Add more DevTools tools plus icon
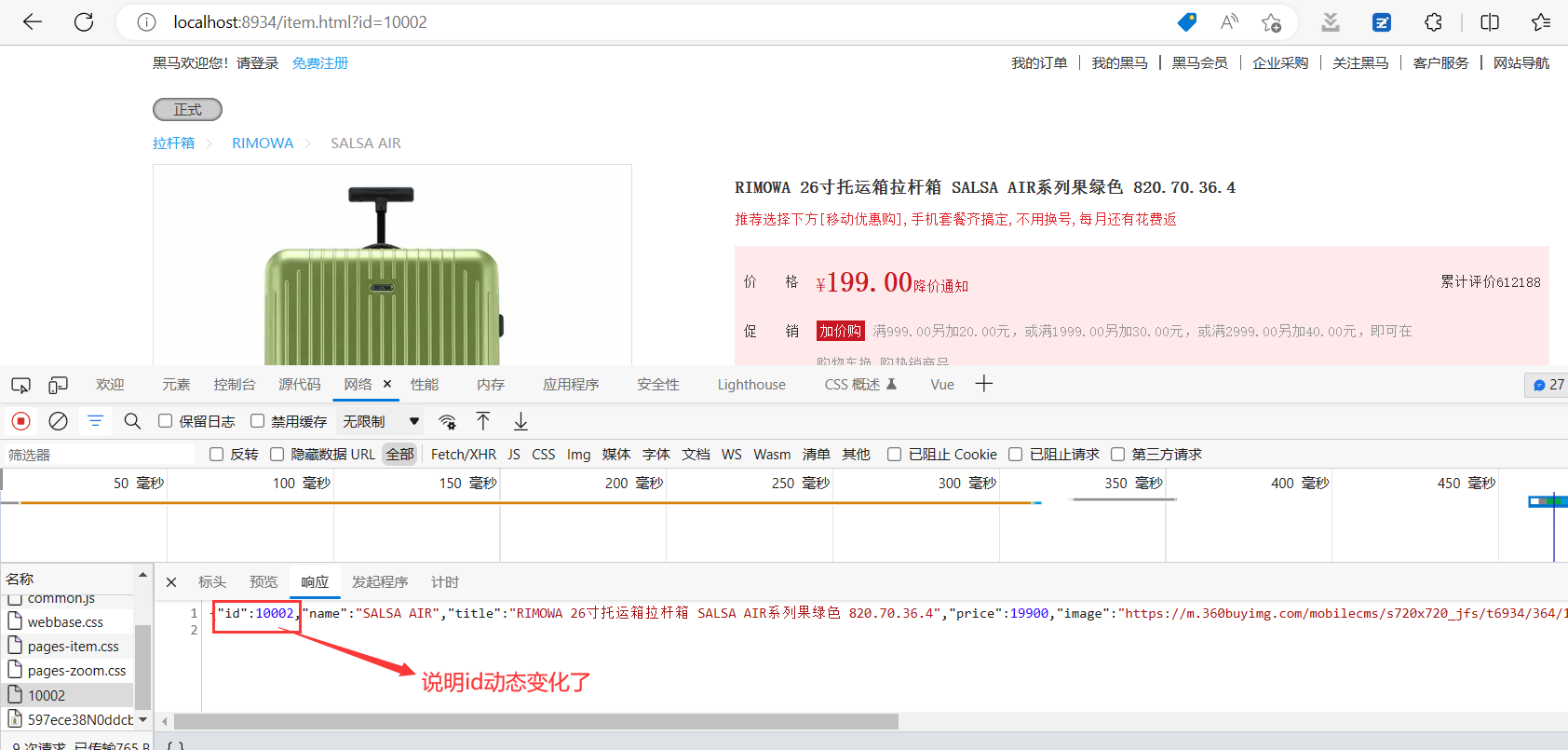 click(x=984, y=384)
